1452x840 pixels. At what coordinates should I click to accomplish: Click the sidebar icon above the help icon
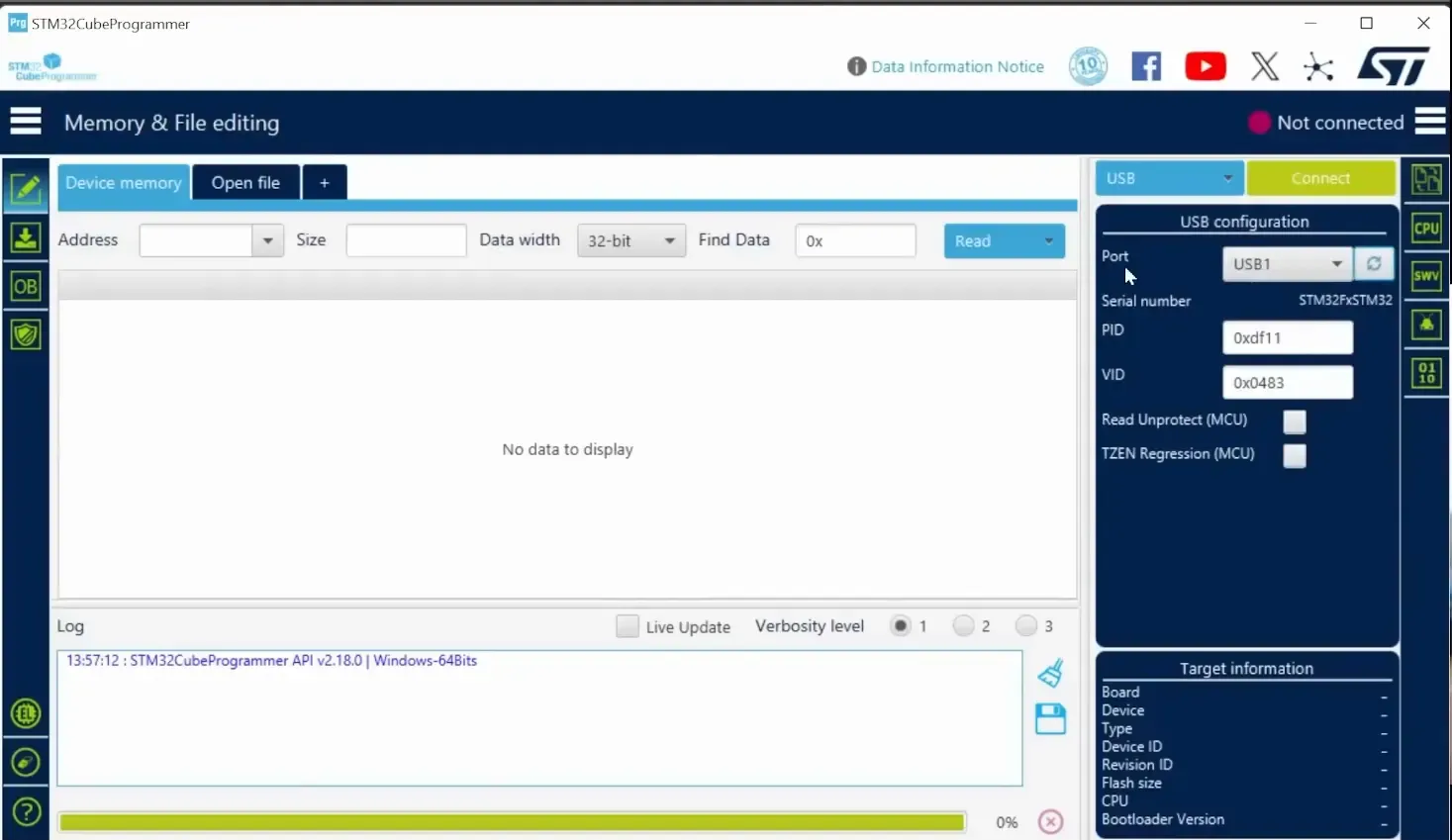pyautogui.click(x=26, y=762)
